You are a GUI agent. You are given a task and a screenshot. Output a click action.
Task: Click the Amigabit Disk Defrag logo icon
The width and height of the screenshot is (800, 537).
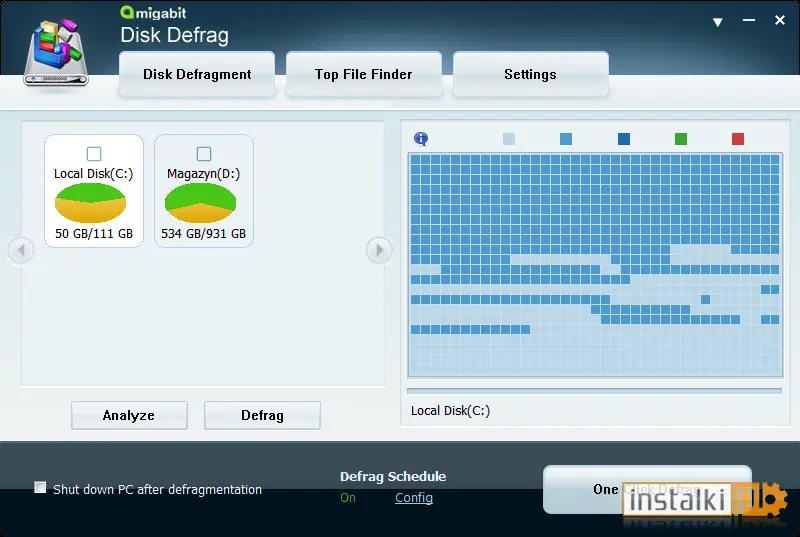tap(56, 52)
